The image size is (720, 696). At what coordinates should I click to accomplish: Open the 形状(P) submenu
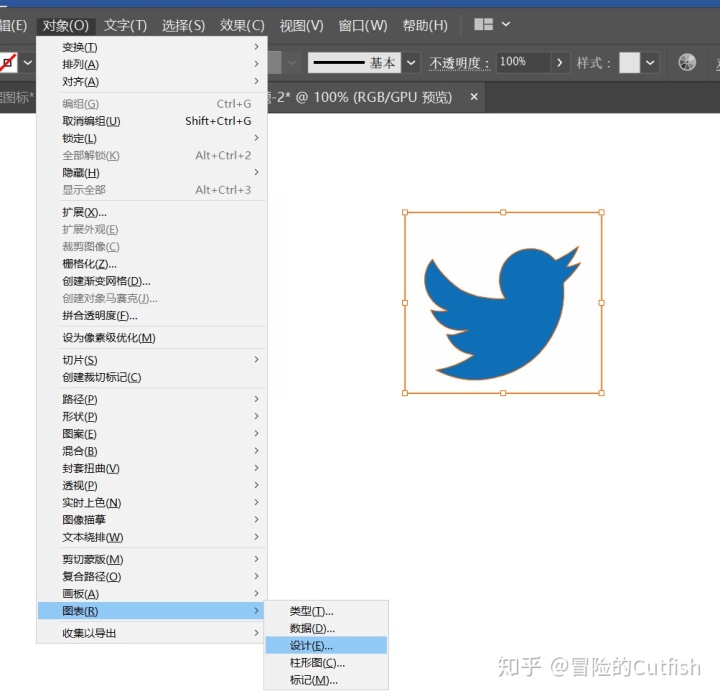(152, 416)
